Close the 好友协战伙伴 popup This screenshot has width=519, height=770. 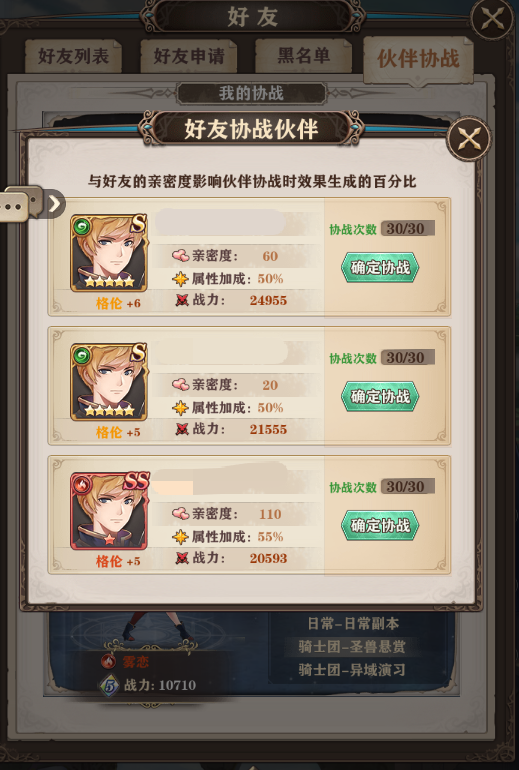469,139
